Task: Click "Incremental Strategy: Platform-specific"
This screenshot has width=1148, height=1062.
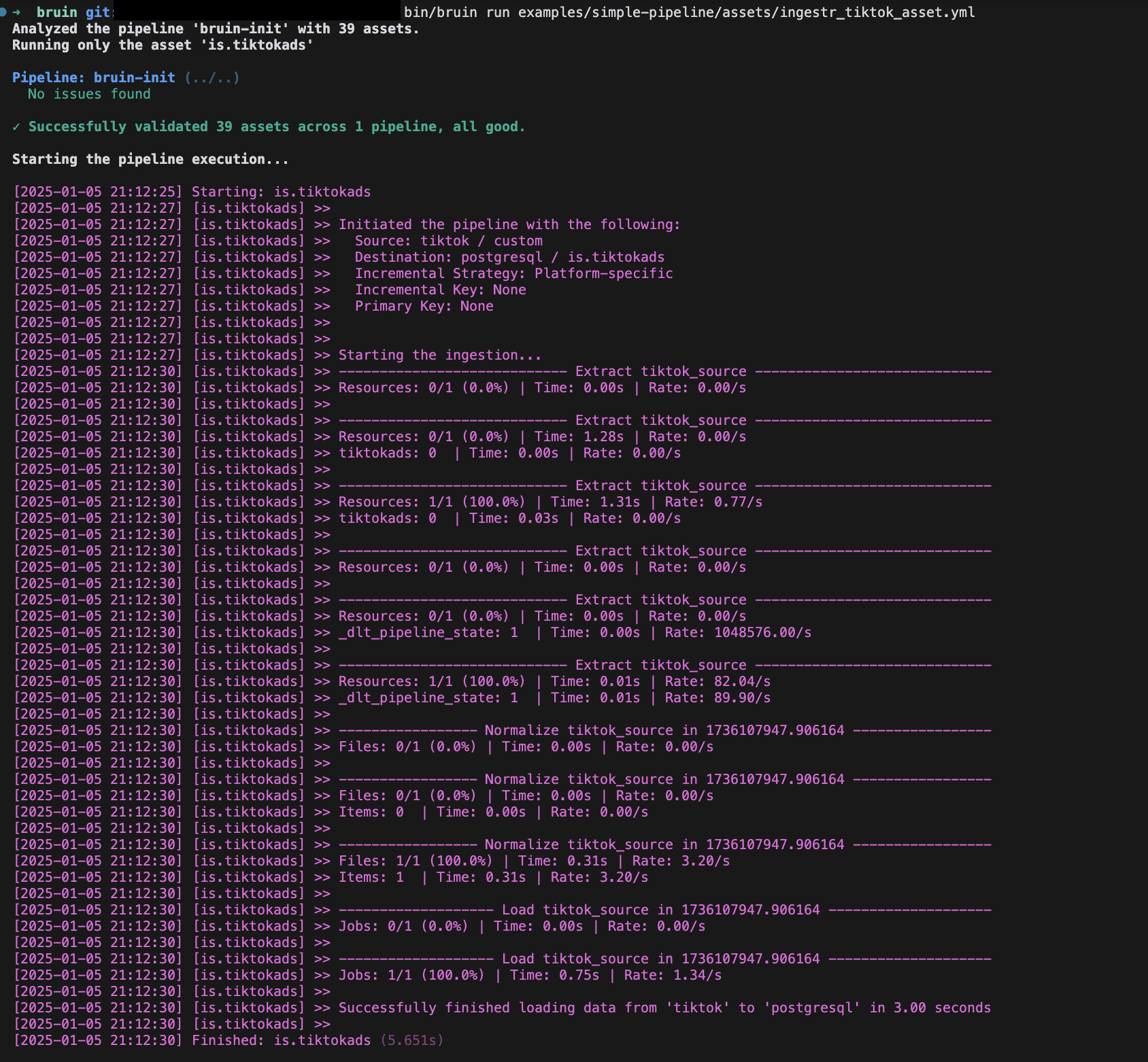Action: click(514, 273)
